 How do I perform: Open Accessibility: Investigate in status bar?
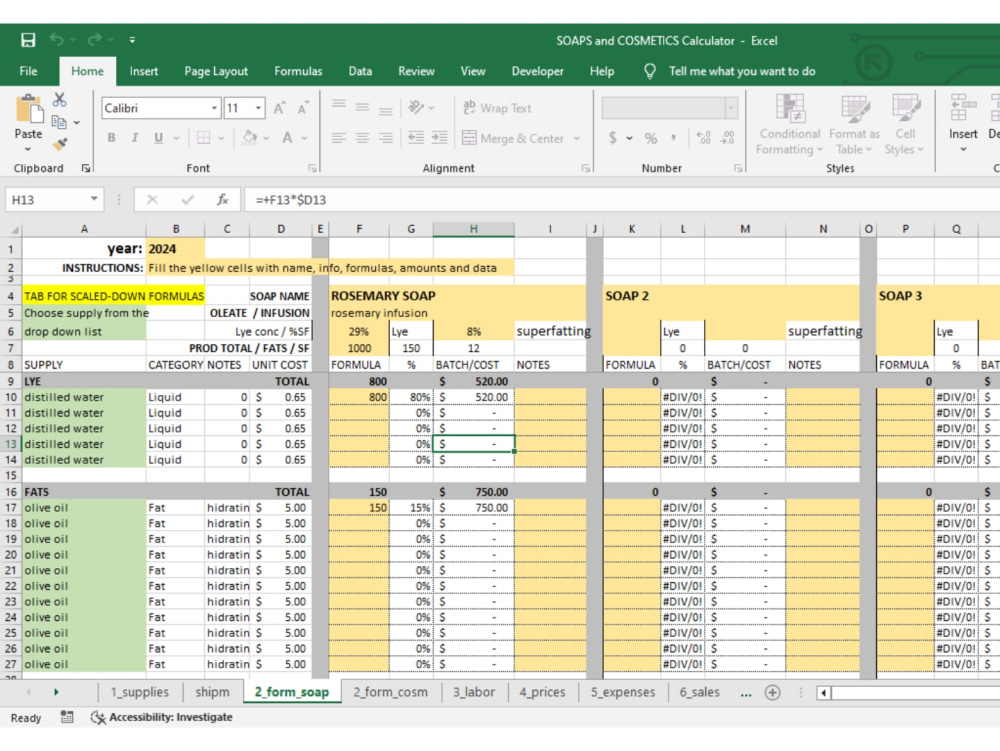(x=162, y=717)
